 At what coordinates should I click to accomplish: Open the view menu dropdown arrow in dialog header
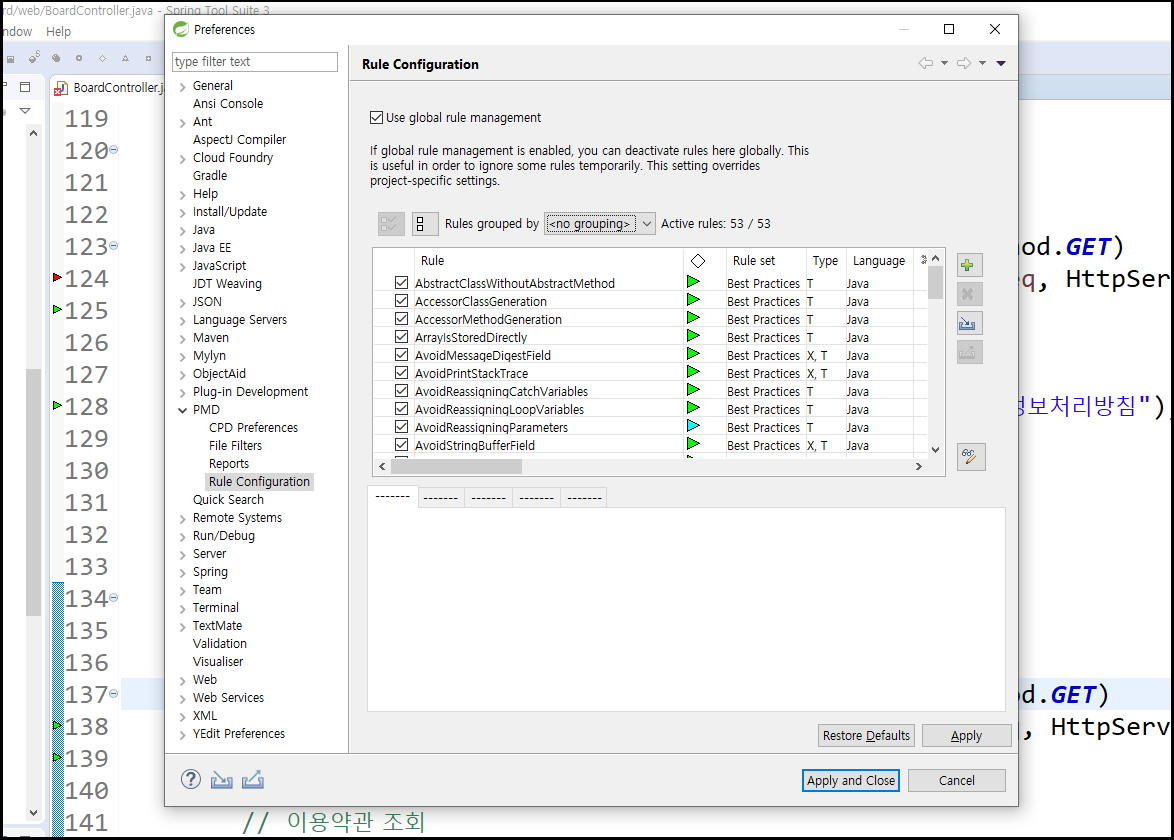pyautogui.click(x=1001, y=64)
